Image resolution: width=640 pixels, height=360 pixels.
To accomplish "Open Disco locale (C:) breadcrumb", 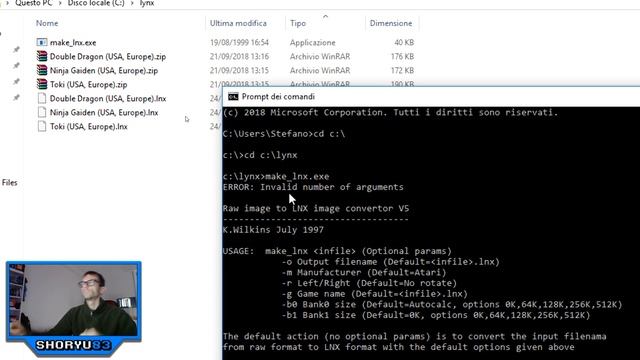I will pos(96,3).
